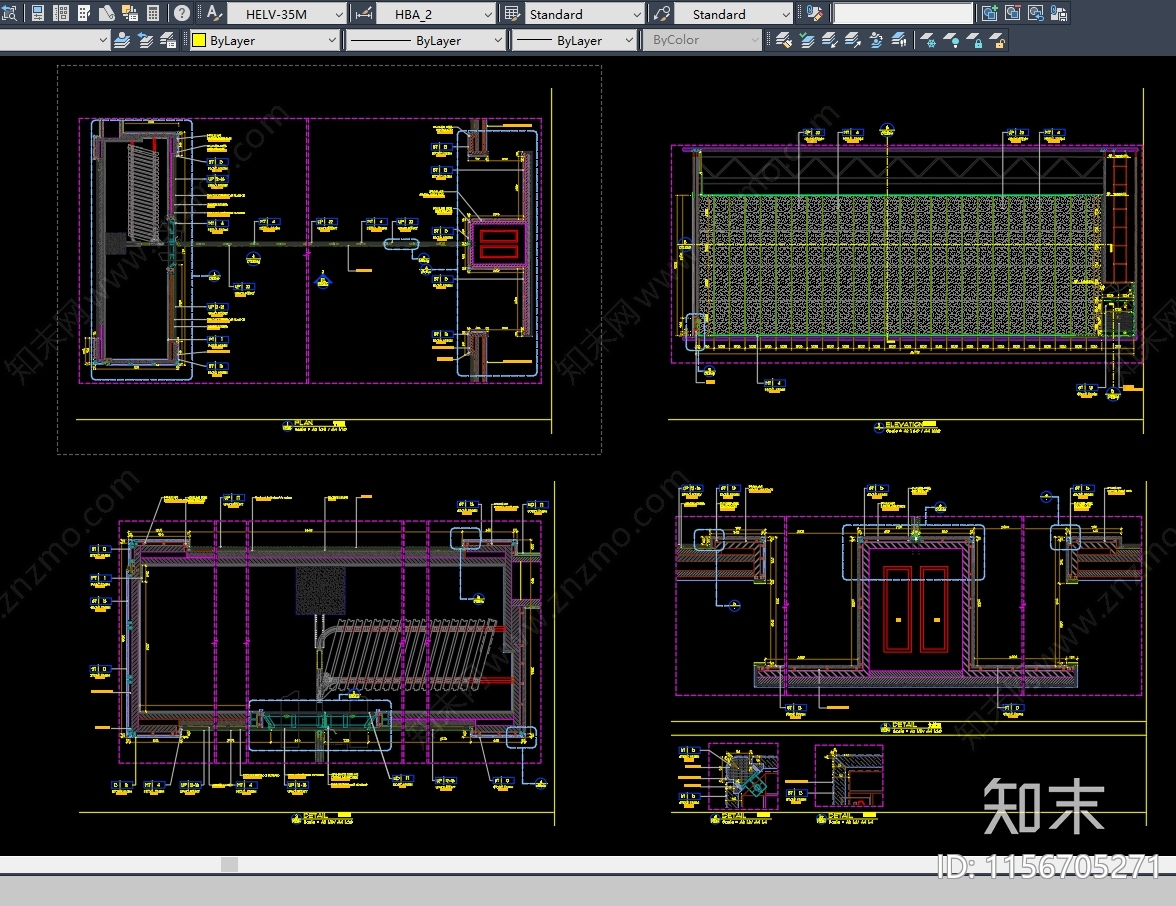Toggle layer unlock padlock icon
Screen dimensions: 1176x906
(x=997, y=40)
